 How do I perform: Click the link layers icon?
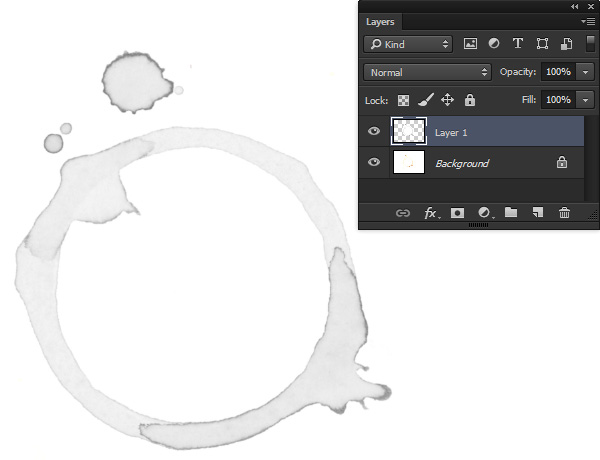point(403,213)
